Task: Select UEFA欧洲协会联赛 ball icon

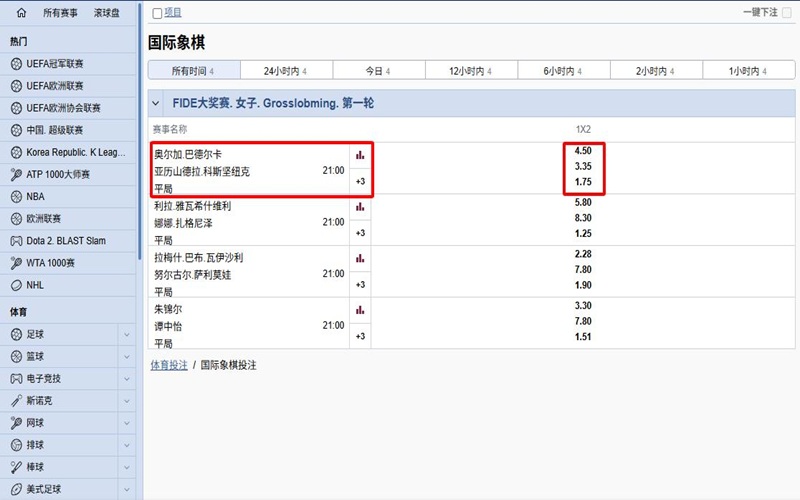Action: [x=16, y=108]
